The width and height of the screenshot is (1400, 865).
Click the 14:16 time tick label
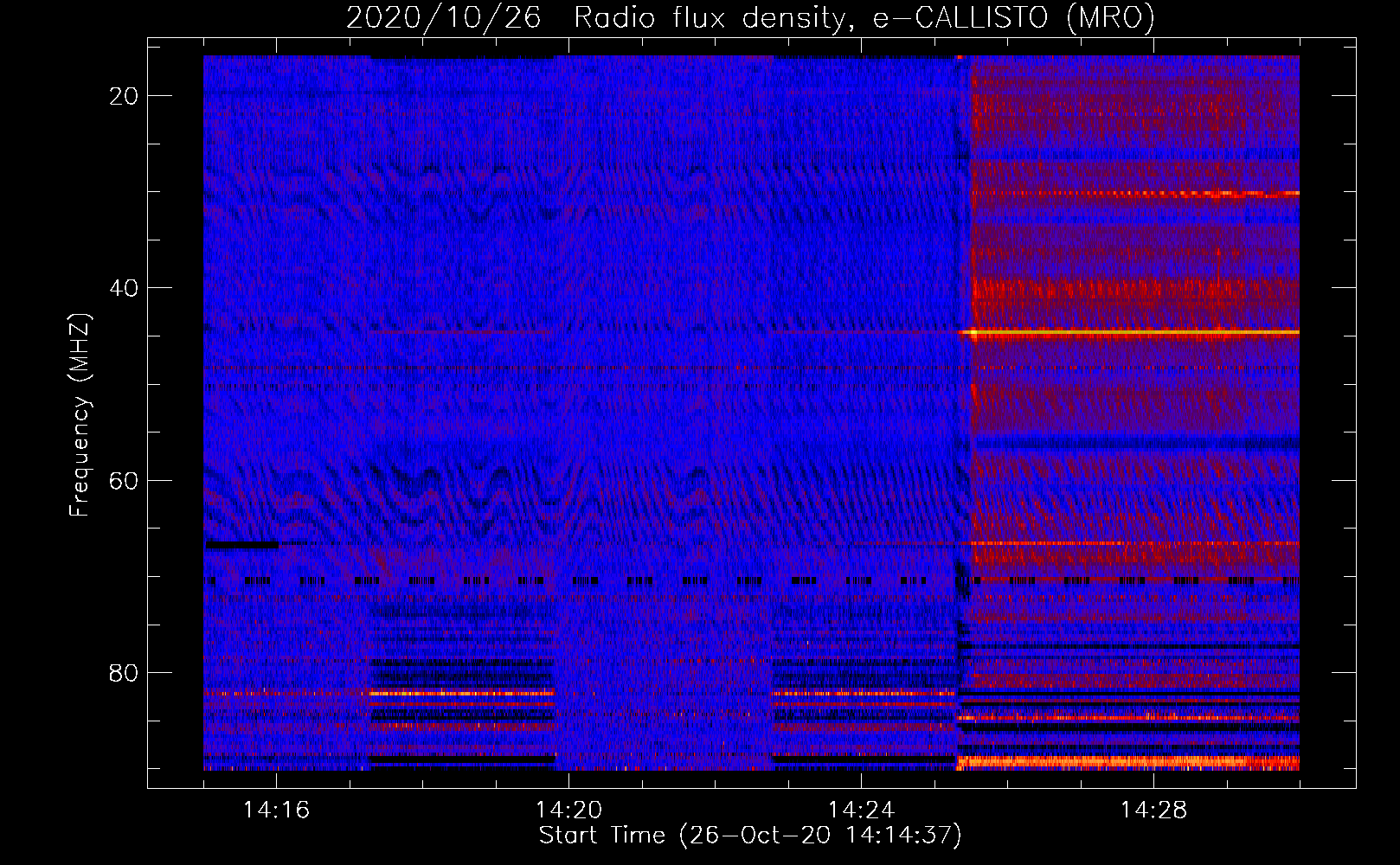point(276,810)
